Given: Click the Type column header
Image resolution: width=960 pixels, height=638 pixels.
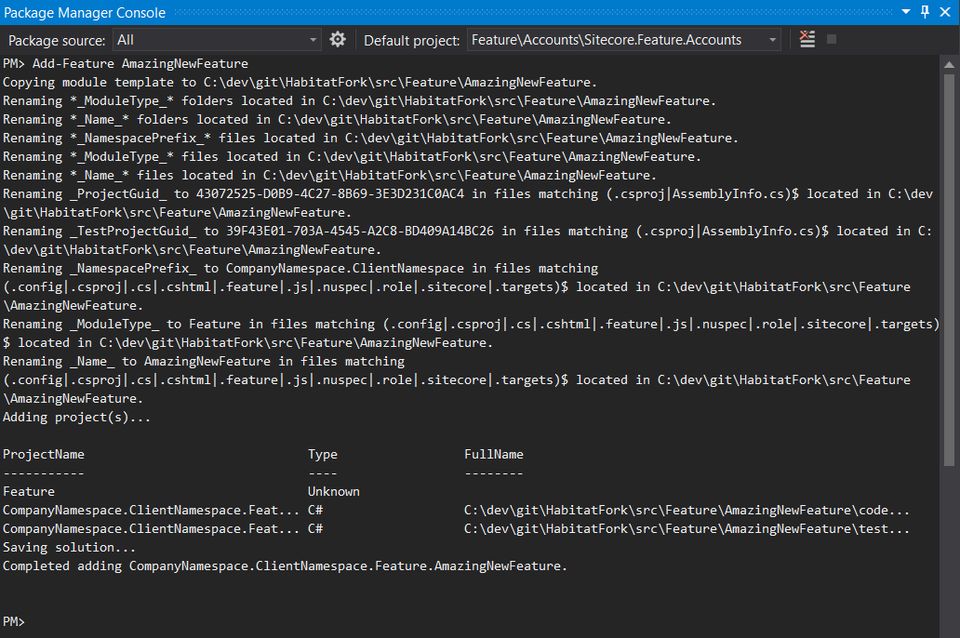Looking at the screenshot, I should [322, 454].
